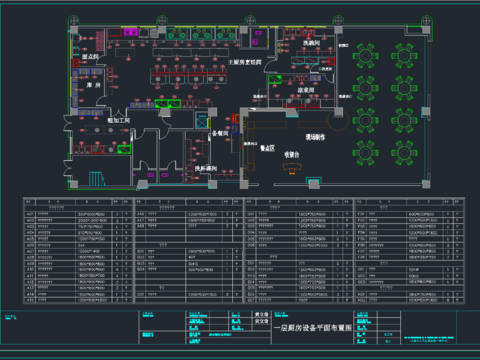Click the top-right green round dining table
This screenshot has width=480, height=360.
(x=404, y=55)
